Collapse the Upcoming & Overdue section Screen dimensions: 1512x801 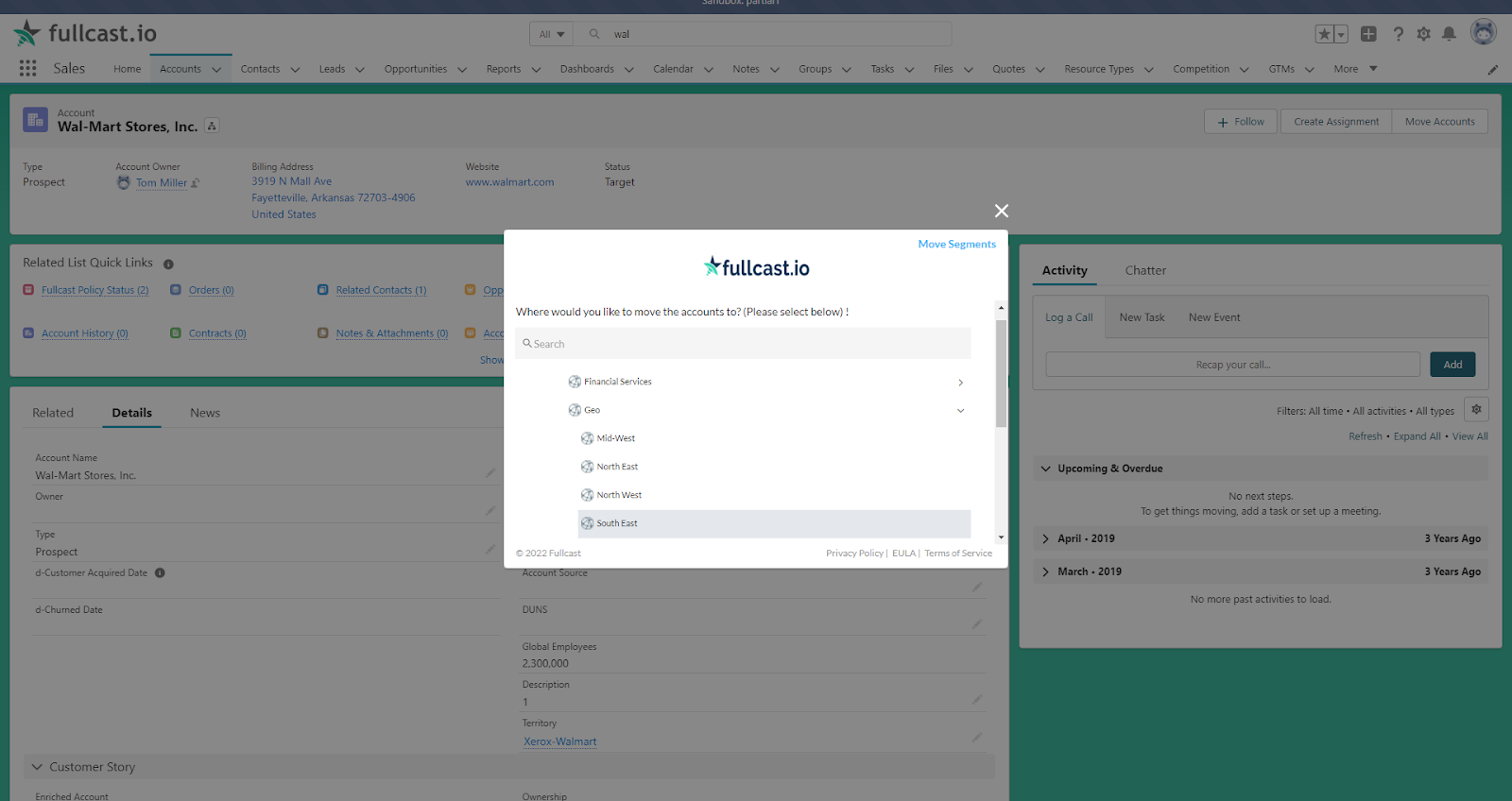1046,469
